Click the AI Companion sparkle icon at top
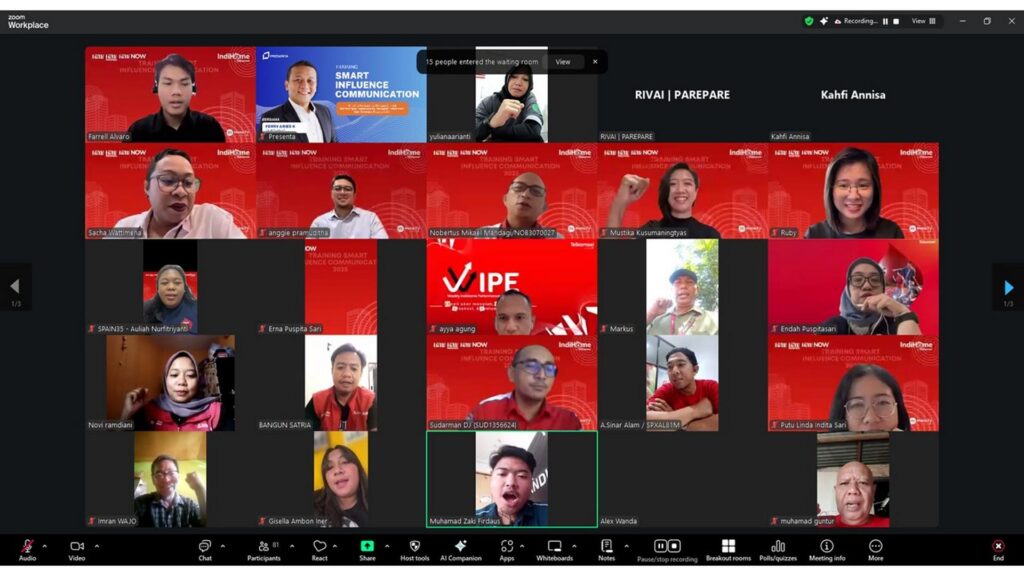This screenshot has height=576, width=1024. click(x=824, y=21)
